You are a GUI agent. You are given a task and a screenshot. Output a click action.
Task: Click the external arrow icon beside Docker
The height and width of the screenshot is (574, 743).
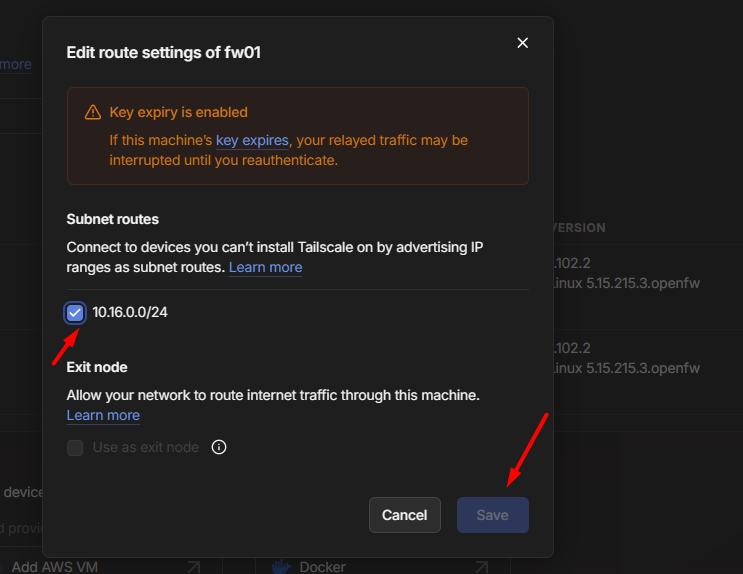coord(482,567)
